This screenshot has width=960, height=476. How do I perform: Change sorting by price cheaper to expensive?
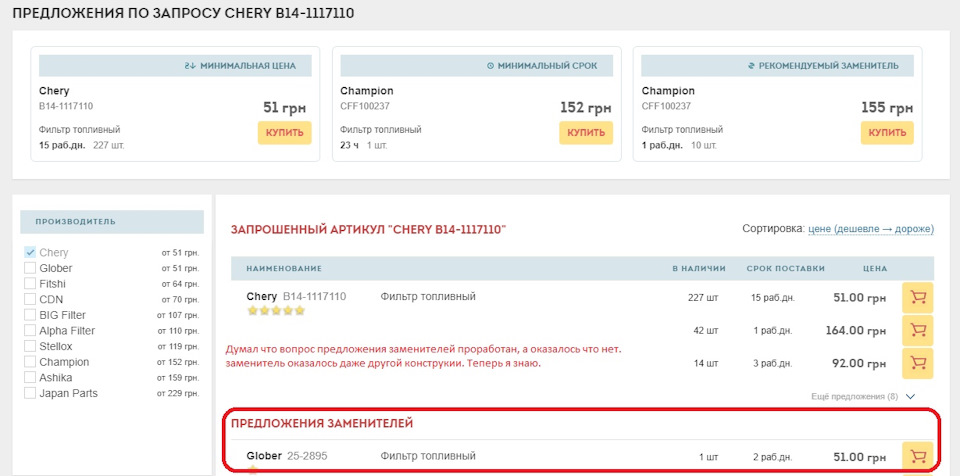(871, 229)
